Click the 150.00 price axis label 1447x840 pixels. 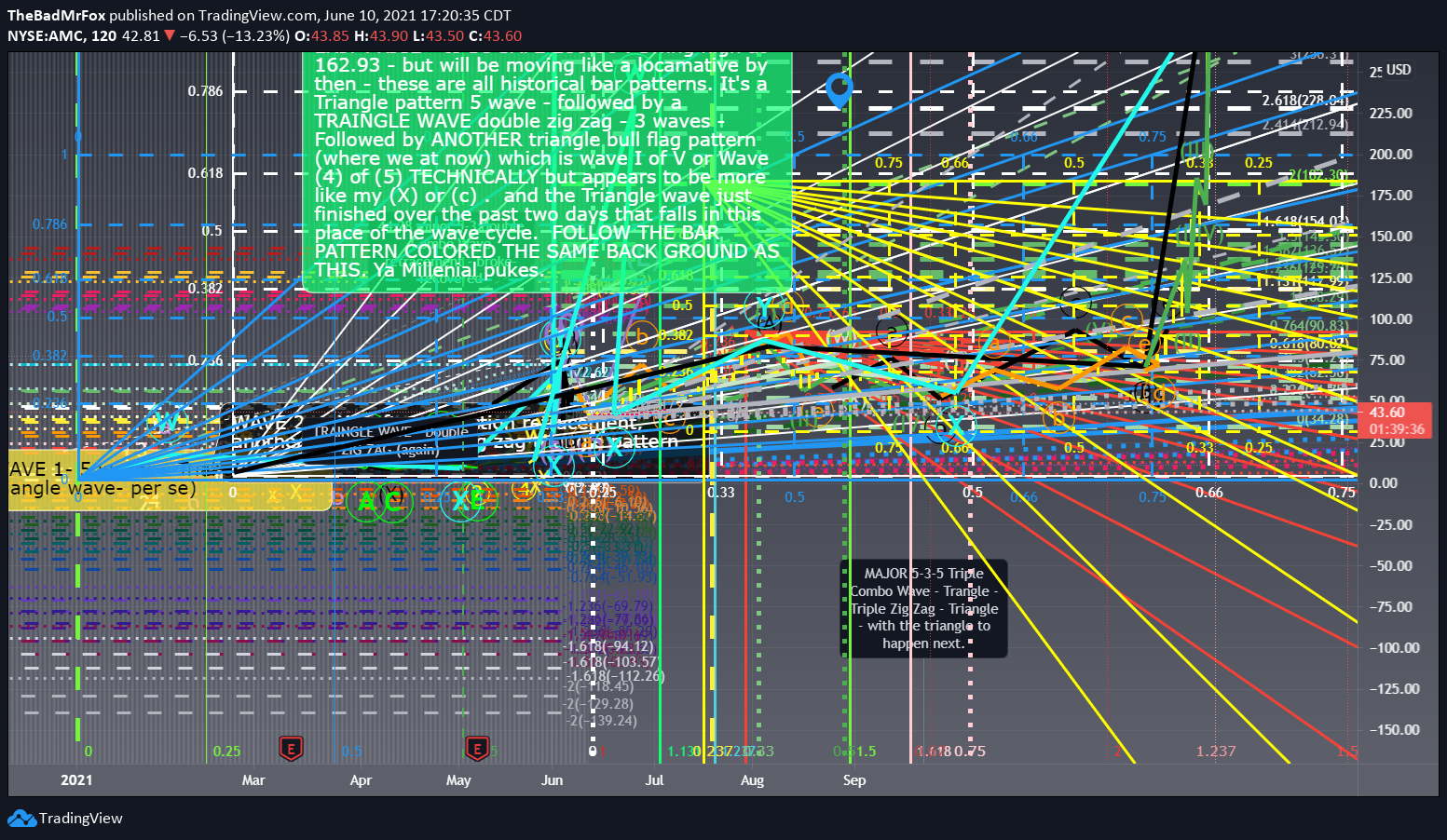1390,237
